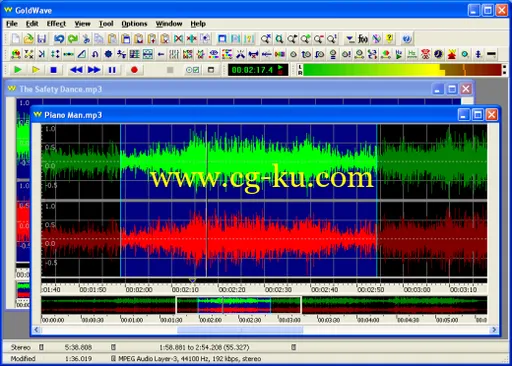Click selection range text 1:58.881 to 2:54.208
Image resolution: width=512 pixels, height=366 pixels.
click(204, 347)
